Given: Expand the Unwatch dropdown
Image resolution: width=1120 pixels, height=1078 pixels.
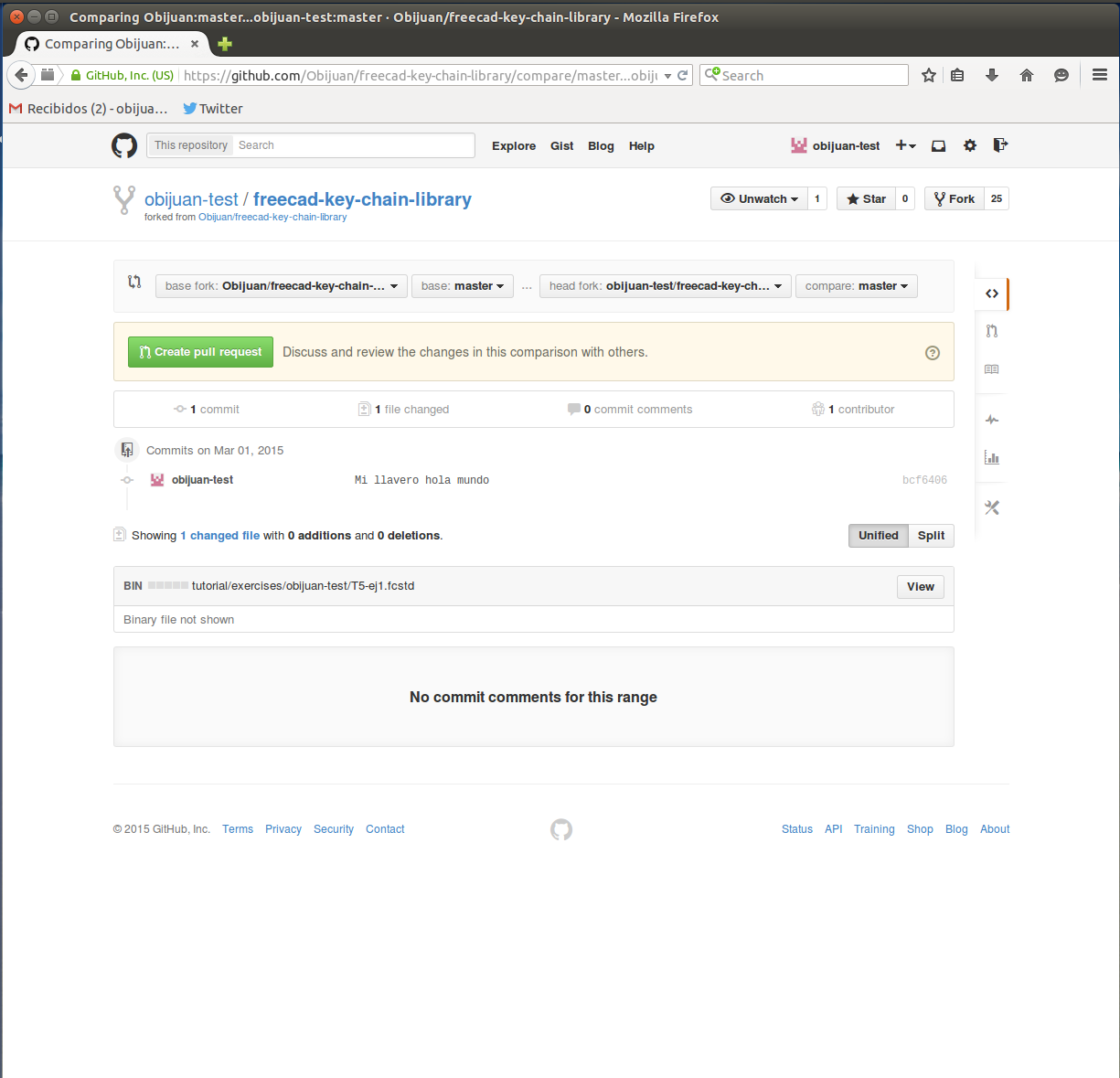Looking at the screenshot, I should click(759, 199).
